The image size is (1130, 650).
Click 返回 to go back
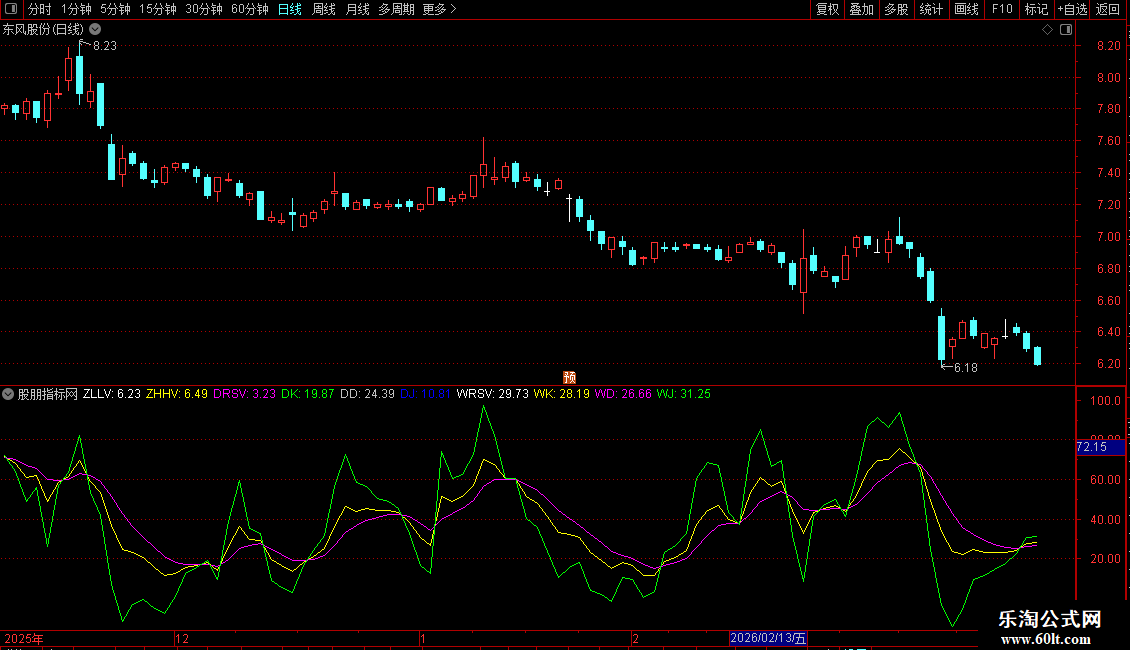1108,10
